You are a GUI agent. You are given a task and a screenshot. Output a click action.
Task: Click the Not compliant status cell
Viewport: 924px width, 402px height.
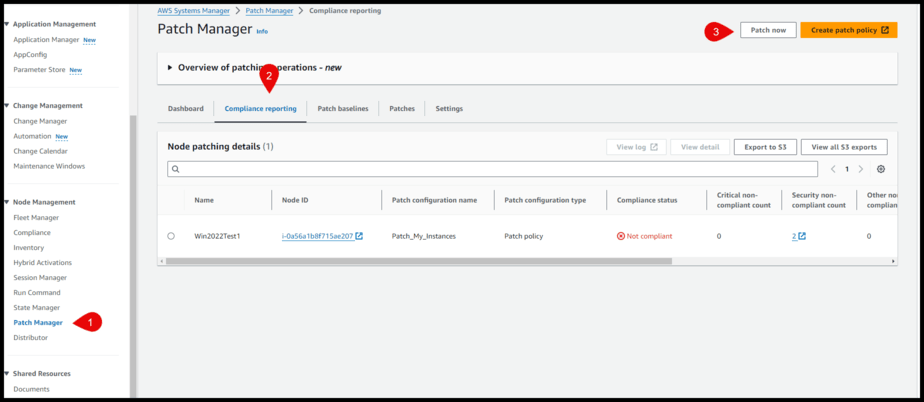click(645, 236)
